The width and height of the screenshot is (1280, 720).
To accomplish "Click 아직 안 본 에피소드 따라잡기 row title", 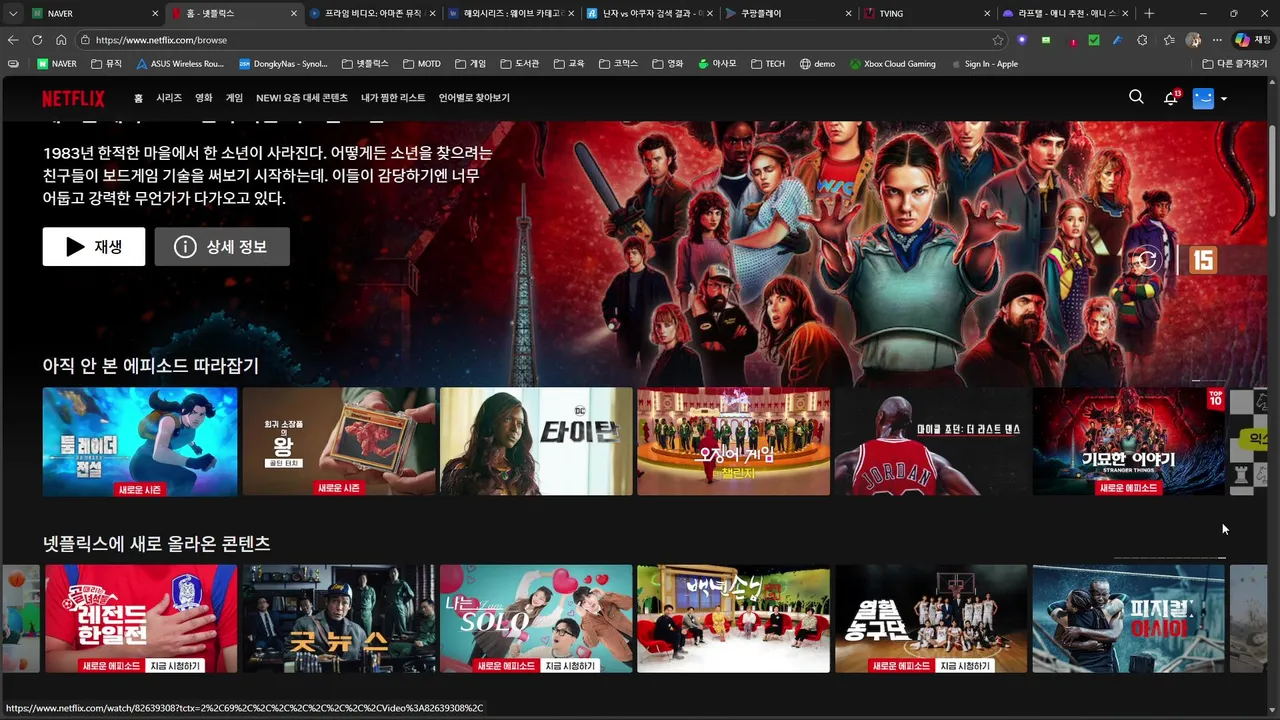I will (151, 366).
